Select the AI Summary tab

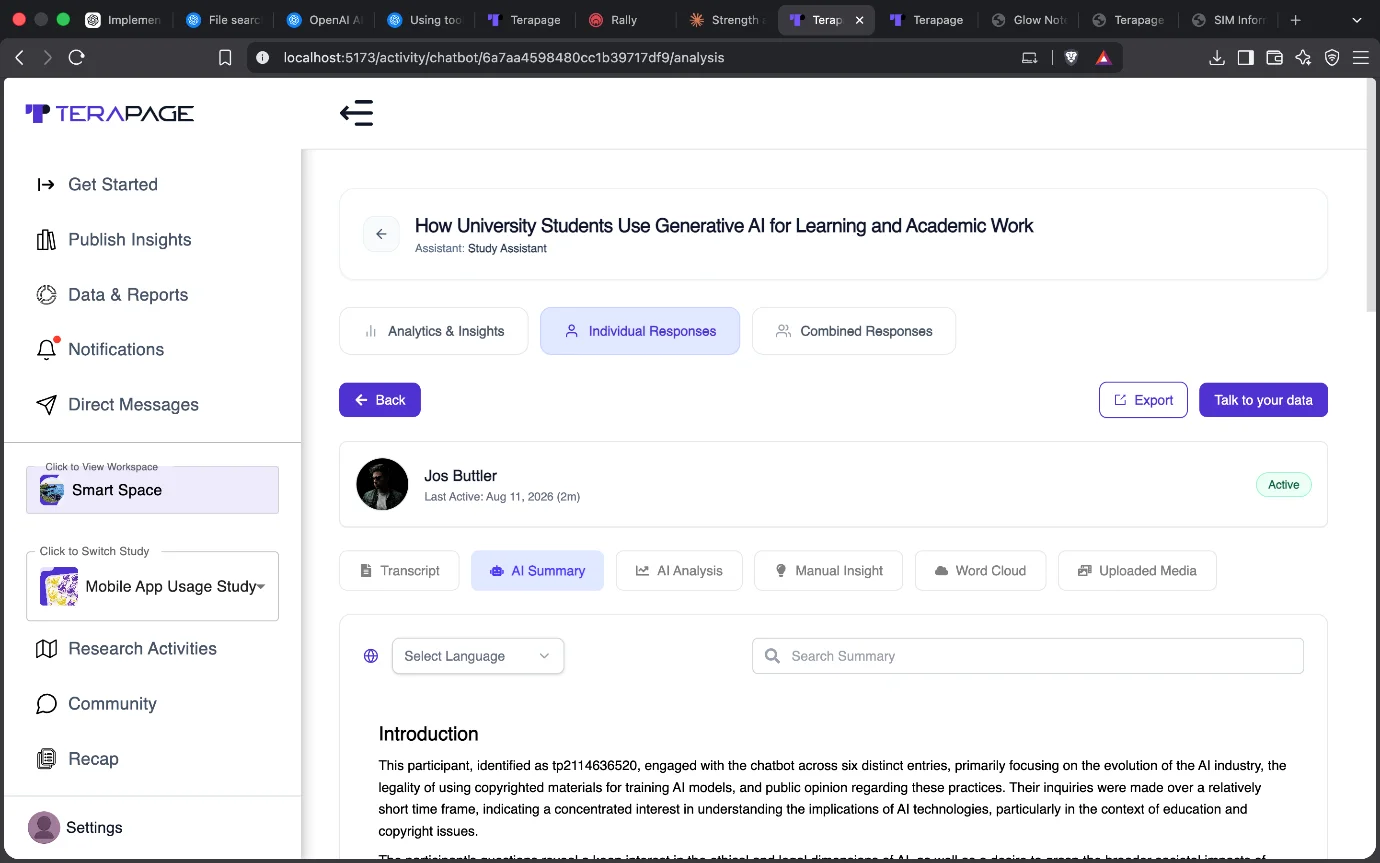[537, 571]
